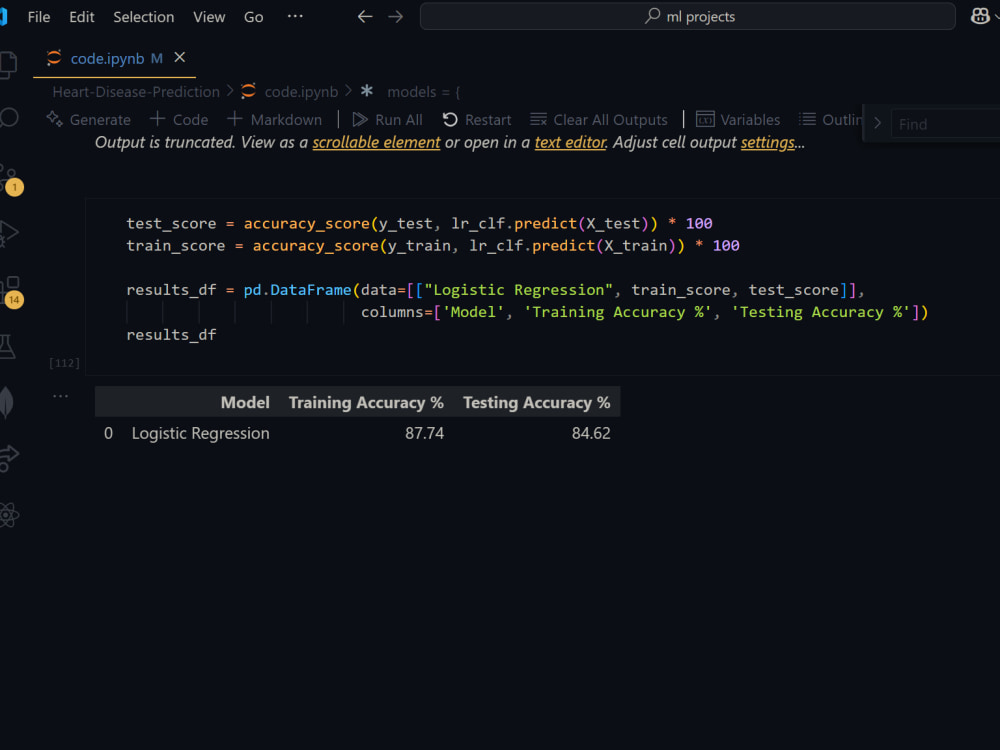Viewport: 1000px width, 750px height.
Task: Place cursor on train_score assignment line
Action: (x=432, y=246)
